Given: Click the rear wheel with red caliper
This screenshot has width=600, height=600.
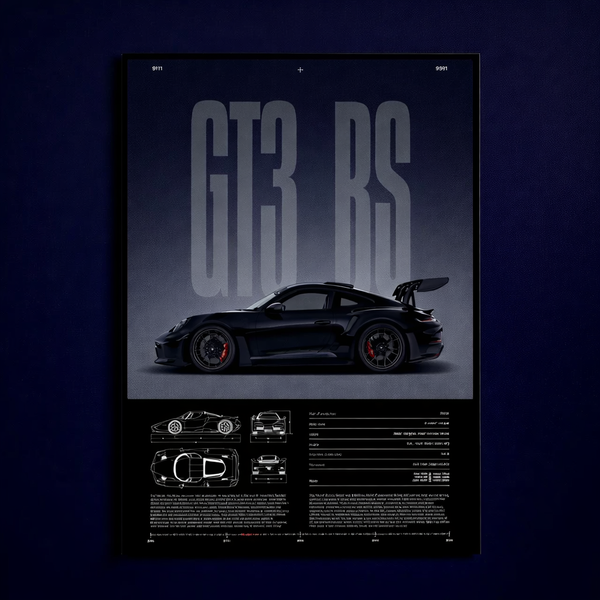Looking at the screenshot, I should [382, 348].
